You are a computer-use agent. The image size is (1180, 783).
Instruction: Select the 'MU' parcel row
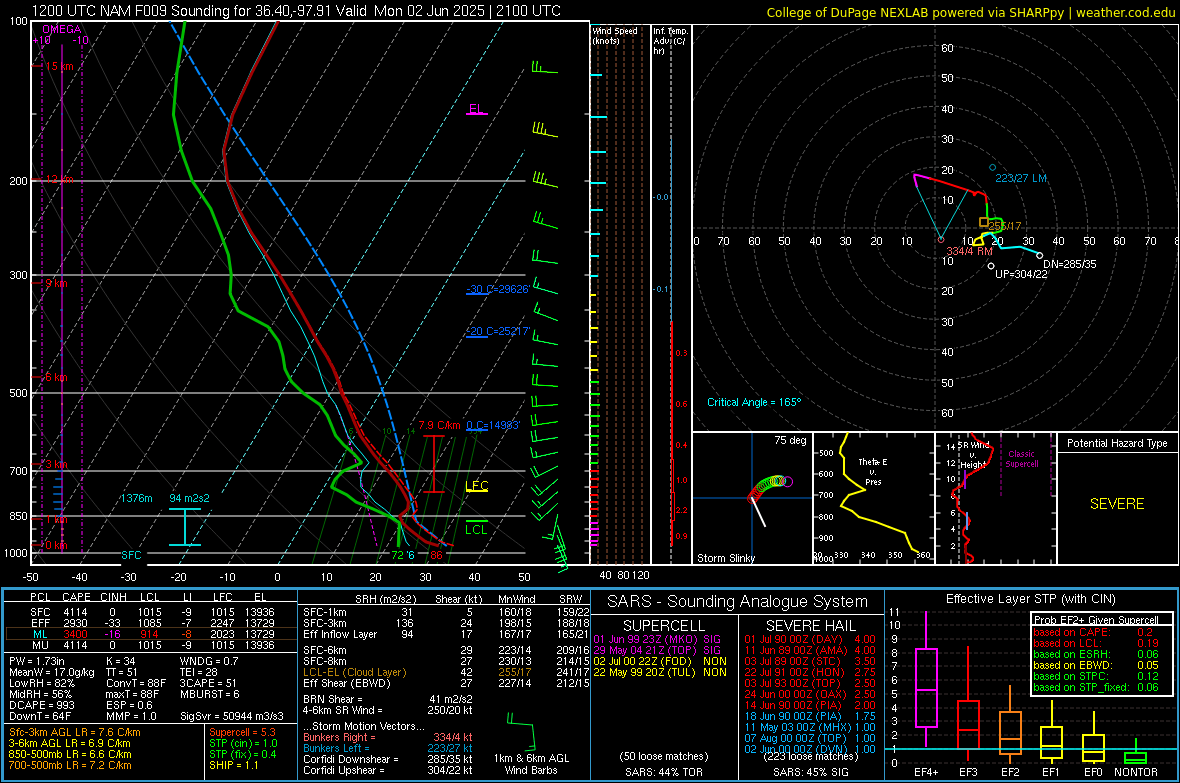coord(151,645)
